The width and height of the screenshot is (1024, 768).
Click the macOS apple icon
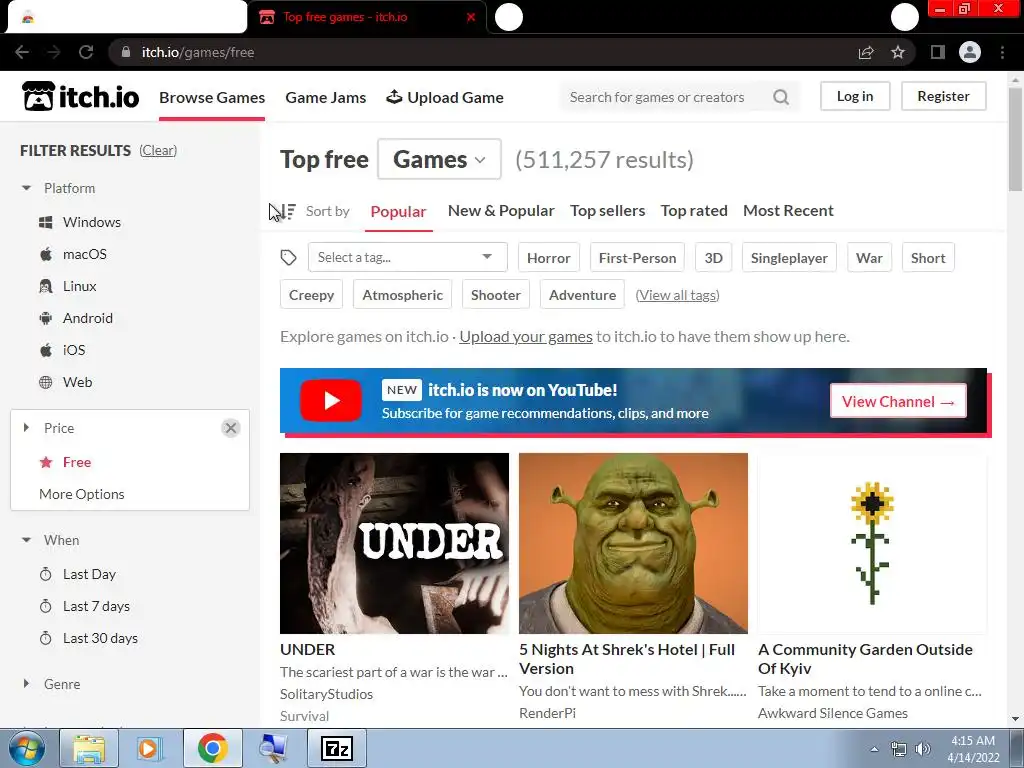pyautogui.click(x=46, y=254)
